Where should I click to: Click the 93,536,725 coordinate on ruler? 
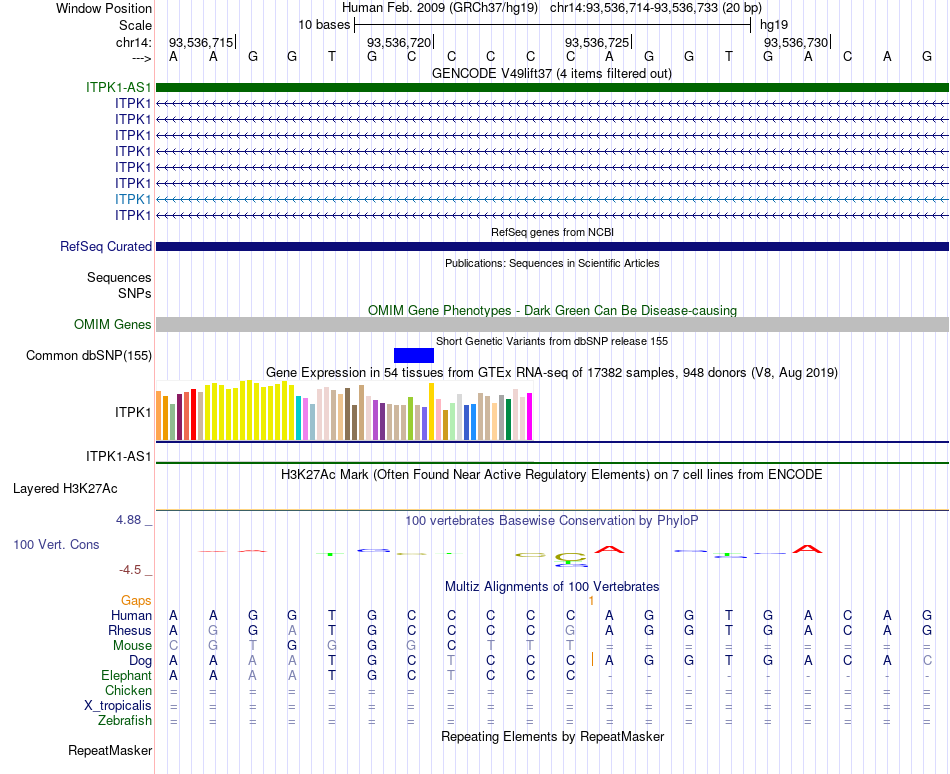597,42
